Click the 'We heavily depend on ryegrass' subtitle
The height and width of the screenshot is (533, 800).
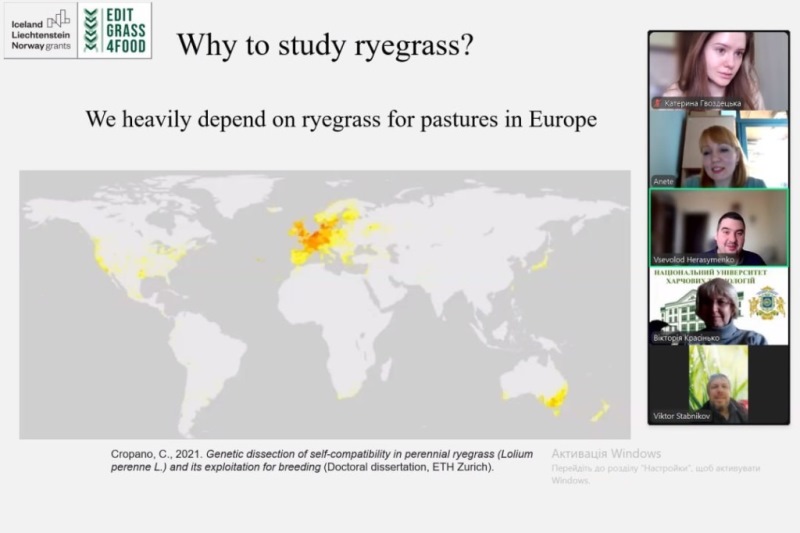[x=341, y=119]
